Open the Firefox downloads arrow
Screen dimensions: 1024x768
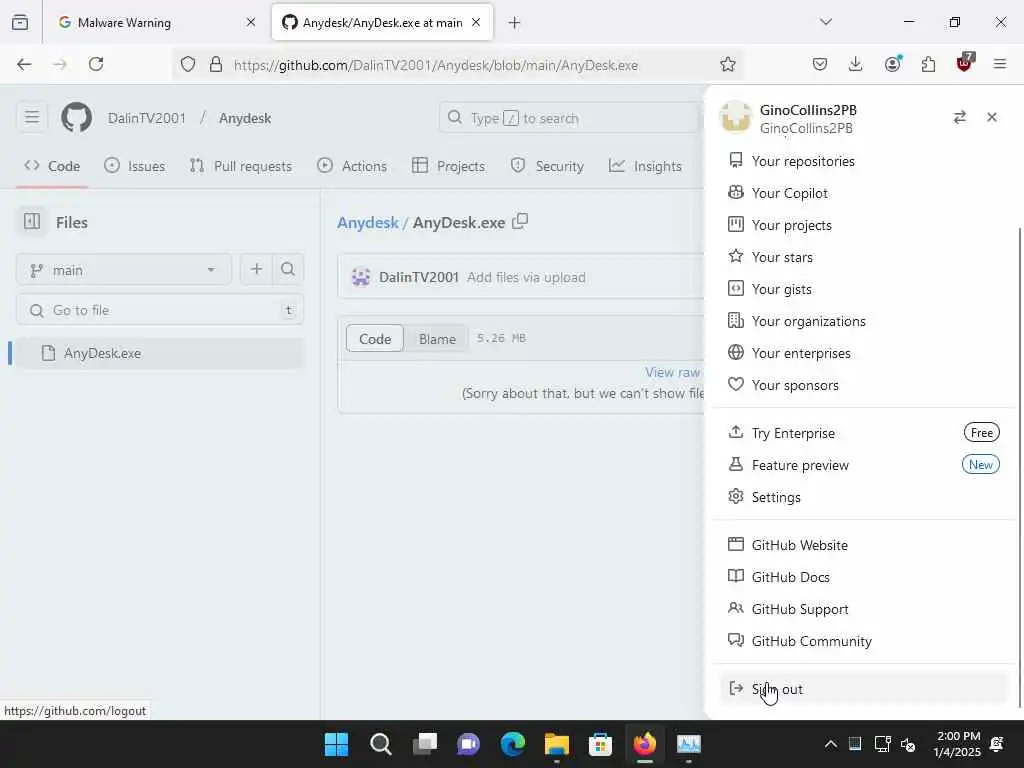pos(856,64)
